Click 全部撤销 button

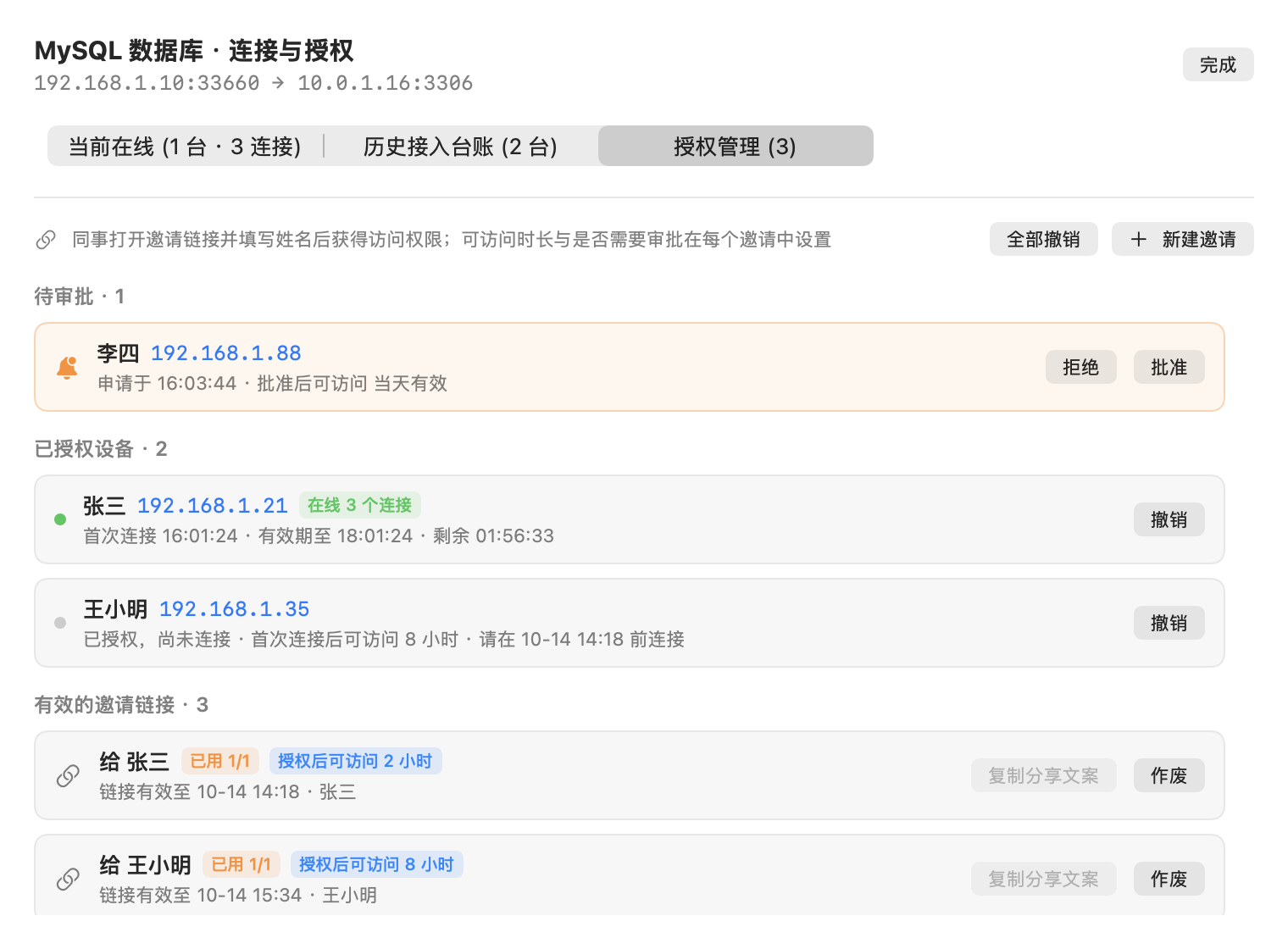[1043, 239]
